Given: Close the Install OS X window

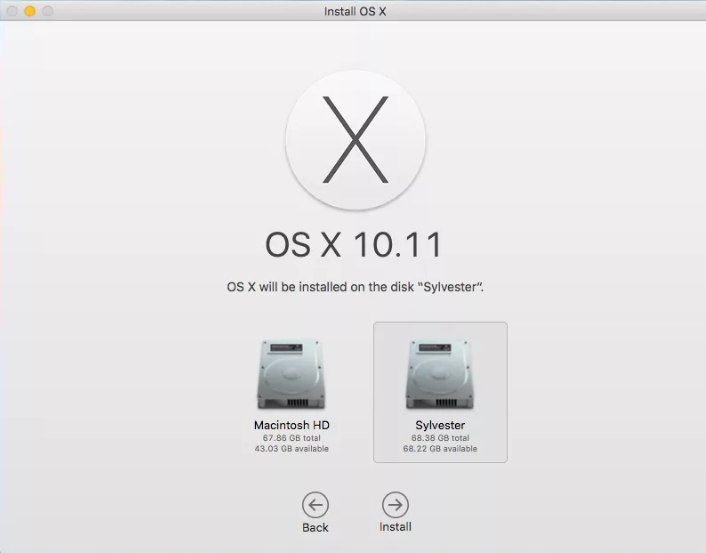Looking at the screenshot, I should [12, 11].
